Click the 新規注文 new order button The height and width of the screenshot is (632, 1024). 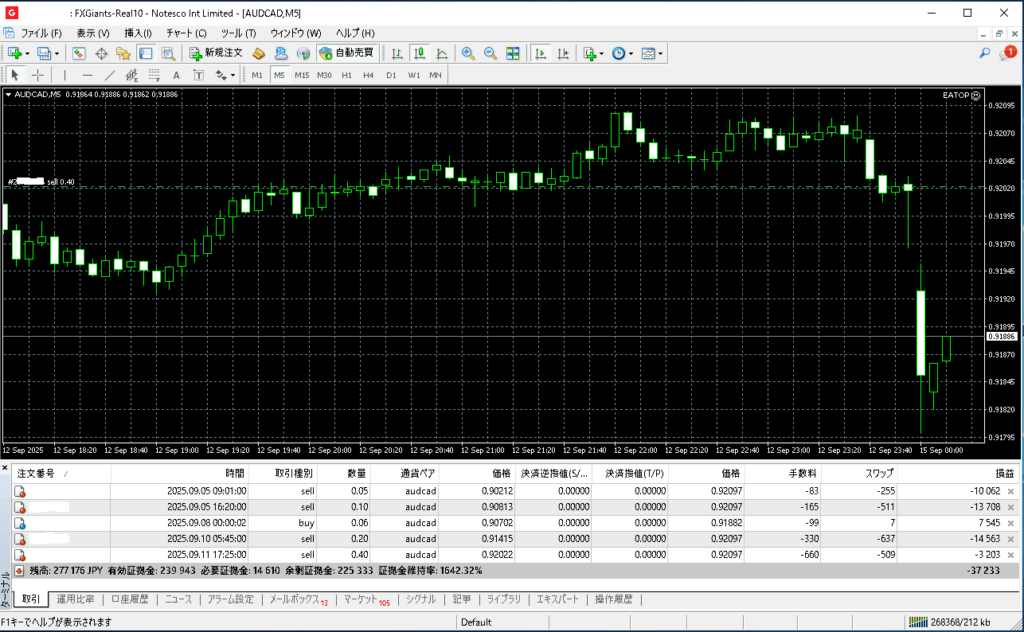[216, 53]
